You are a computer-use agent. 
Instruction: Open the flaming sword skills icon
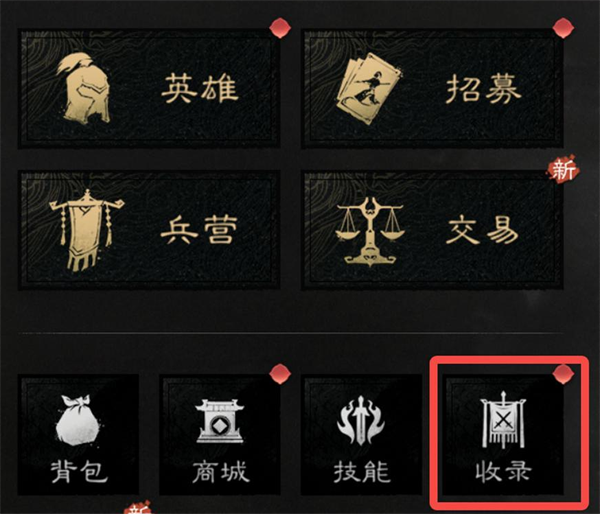pos(360,421)
